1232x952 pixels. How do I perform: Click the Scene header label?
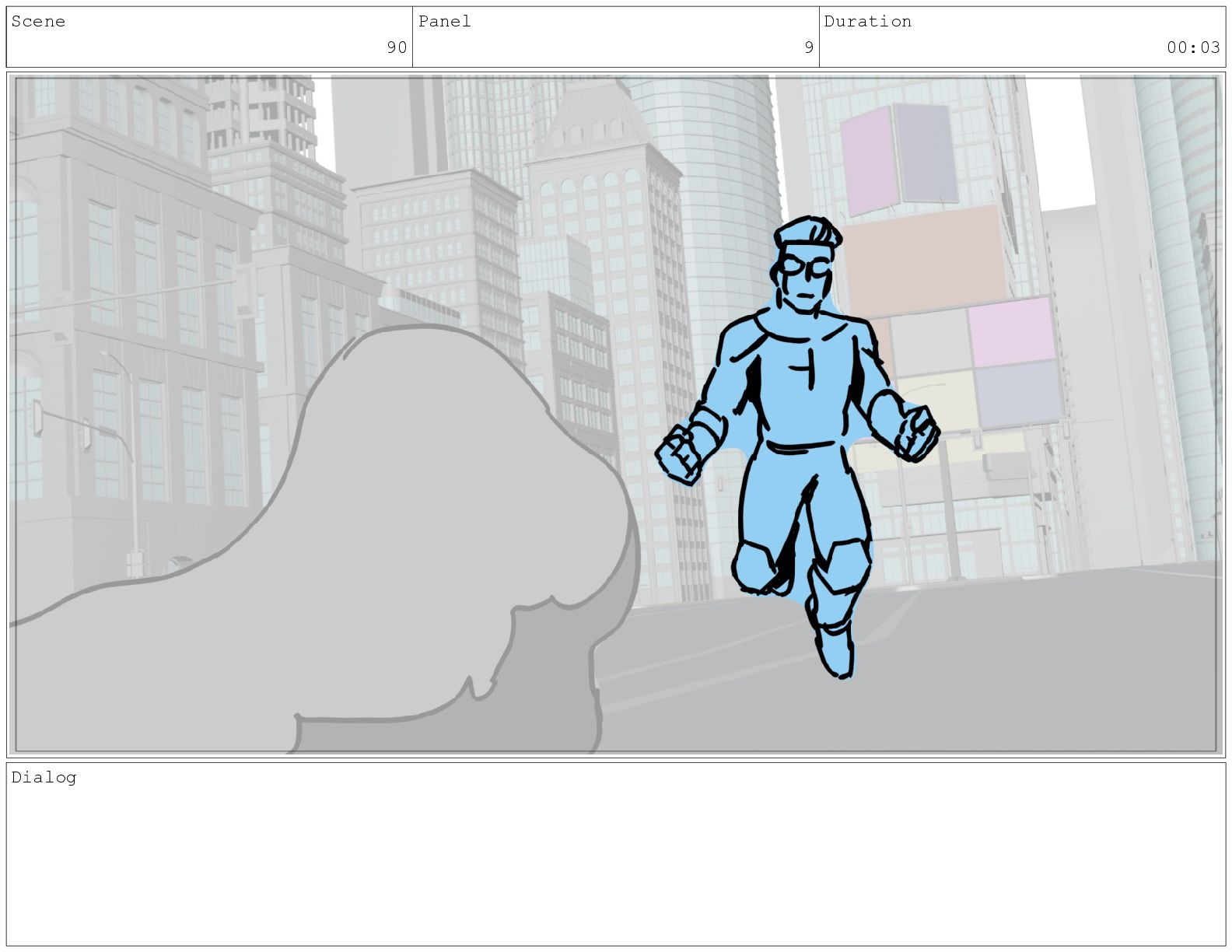click(x=38, y=22)
